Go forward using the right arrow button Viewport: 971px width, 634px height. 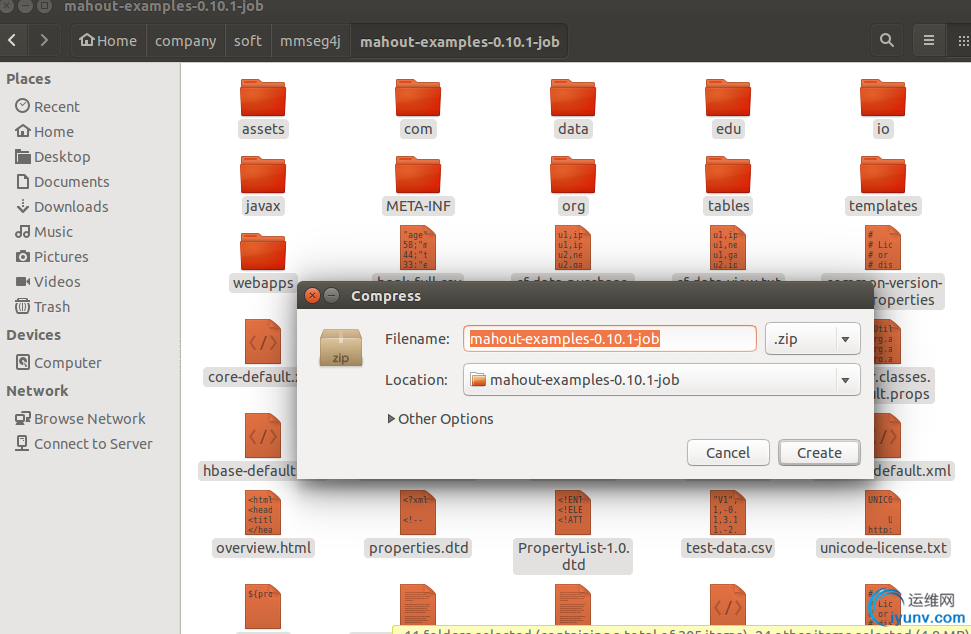click(x=43, y=41)
